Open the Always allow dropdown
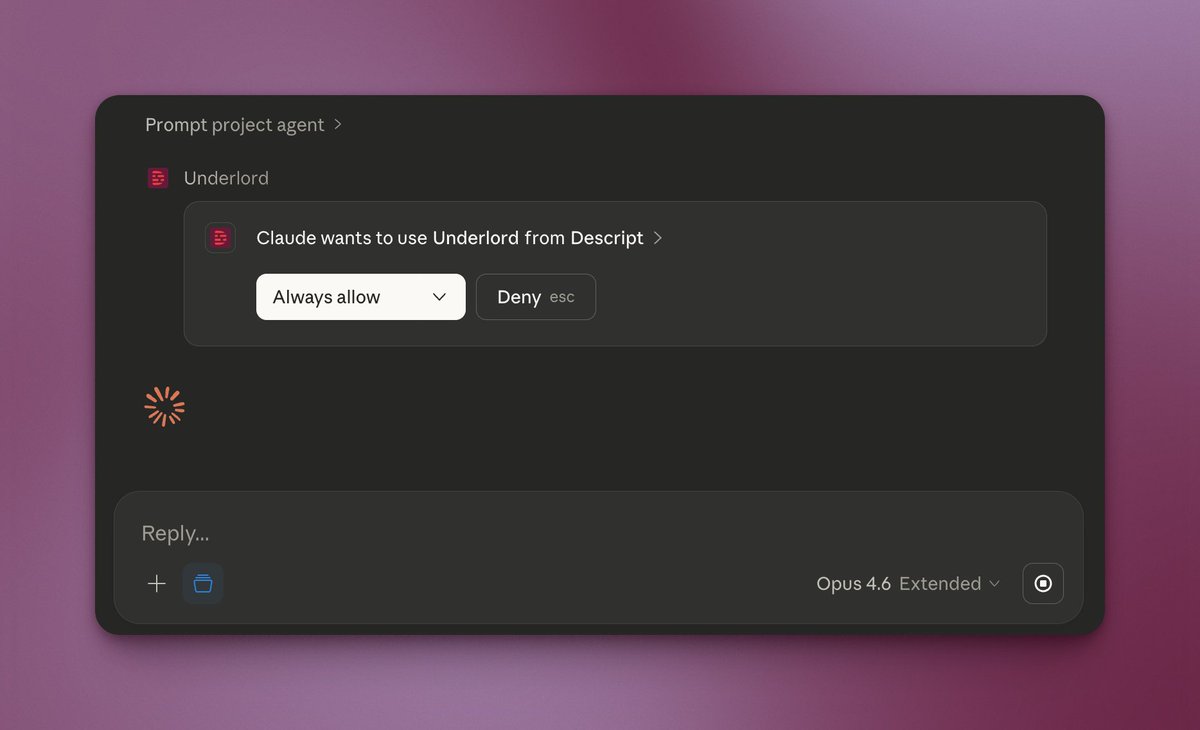This screenshot has height=730, width=1200. tap(361, 297)
